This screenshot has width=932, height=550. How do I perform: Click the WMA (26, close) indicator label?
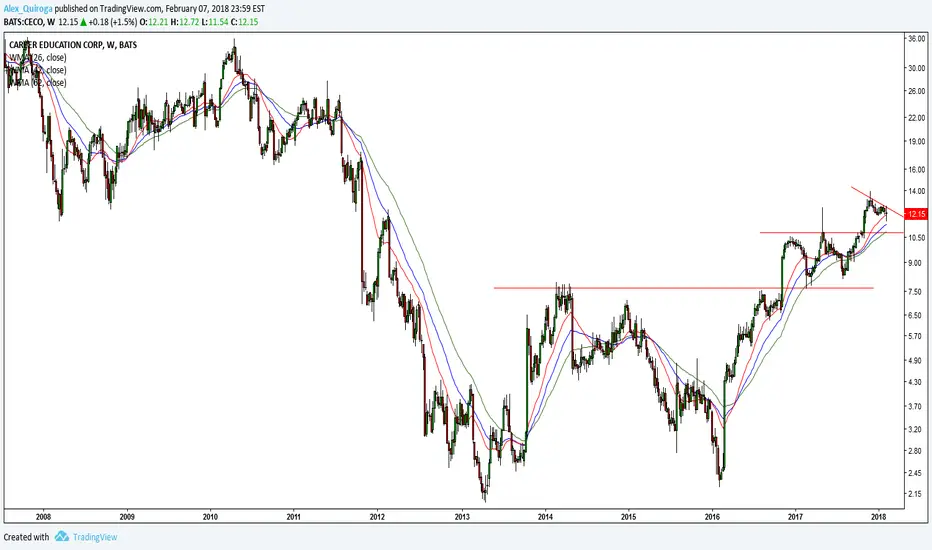coord(38,58)
